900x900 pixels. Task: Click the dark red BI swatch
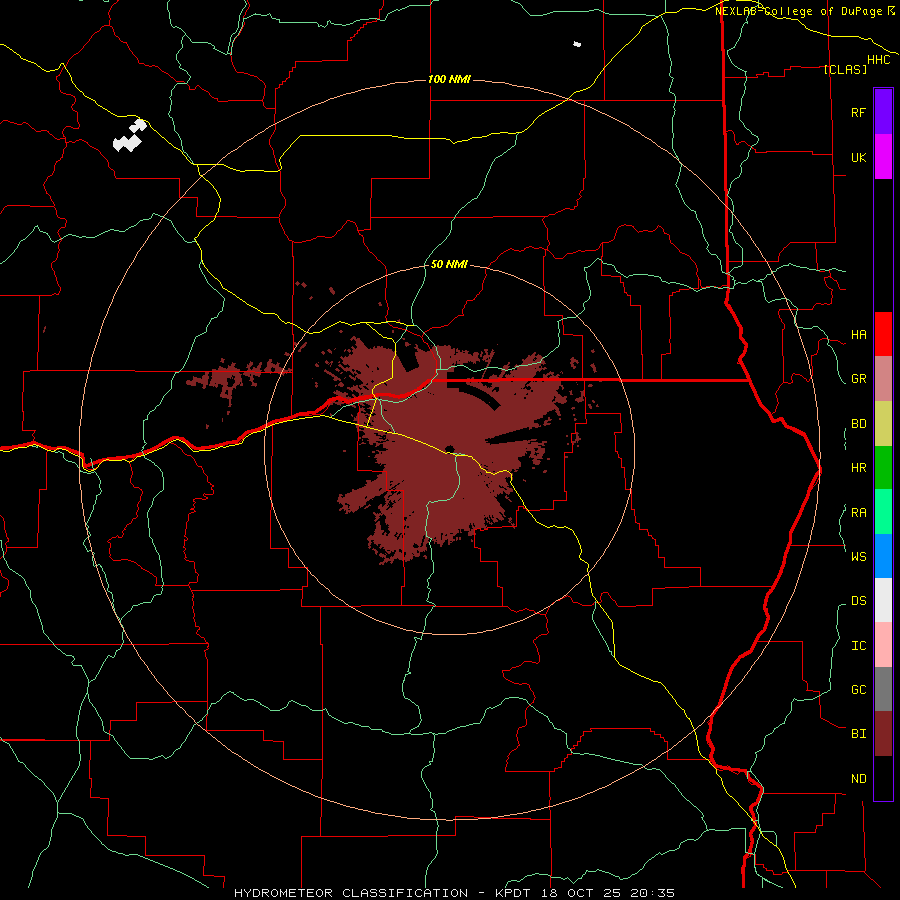(883, 734)
